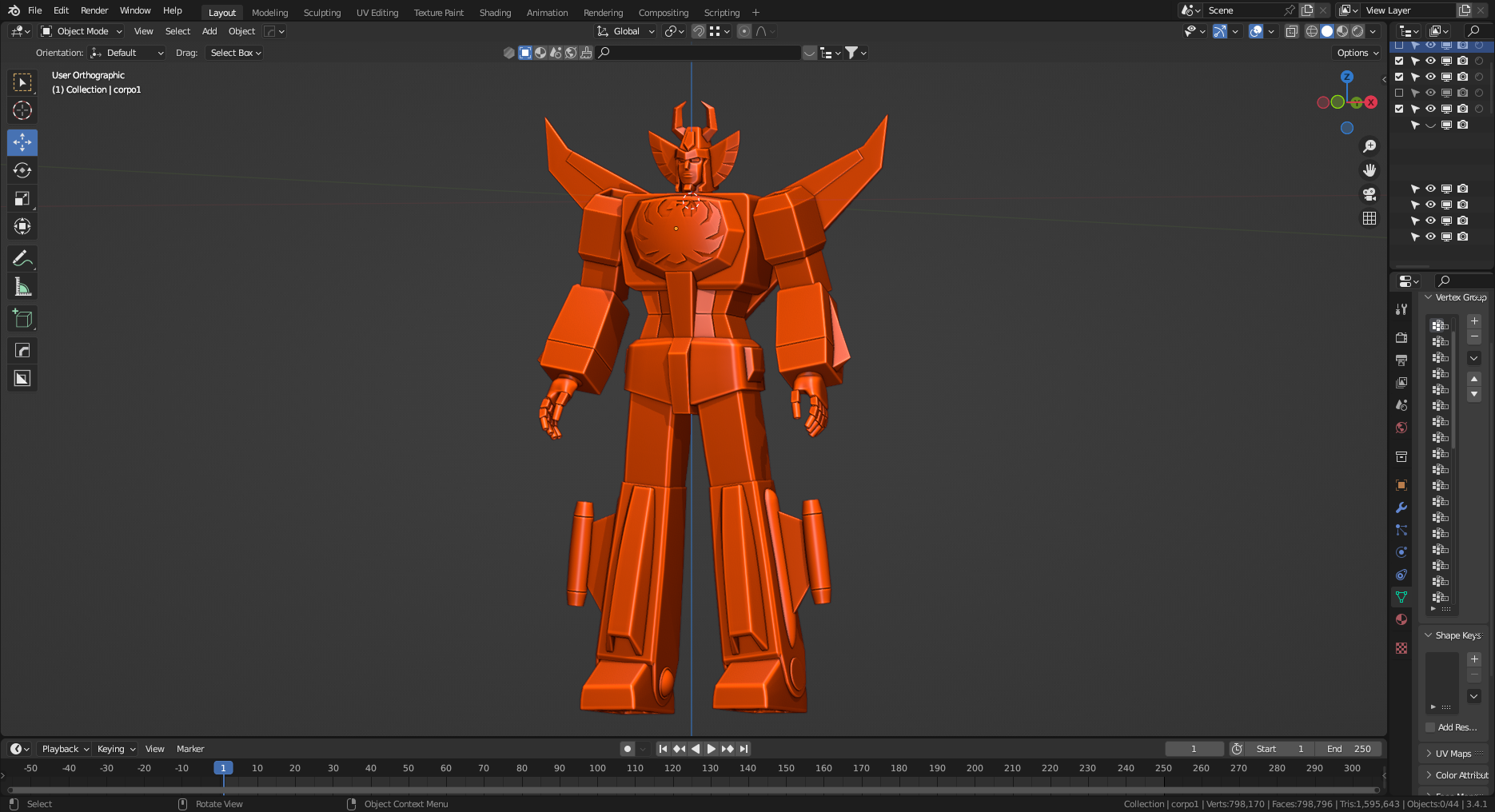Viewport: 1495px width, 812px height.
Task: Switch to Wireframe viewport shading
Action: (1312, 31)
